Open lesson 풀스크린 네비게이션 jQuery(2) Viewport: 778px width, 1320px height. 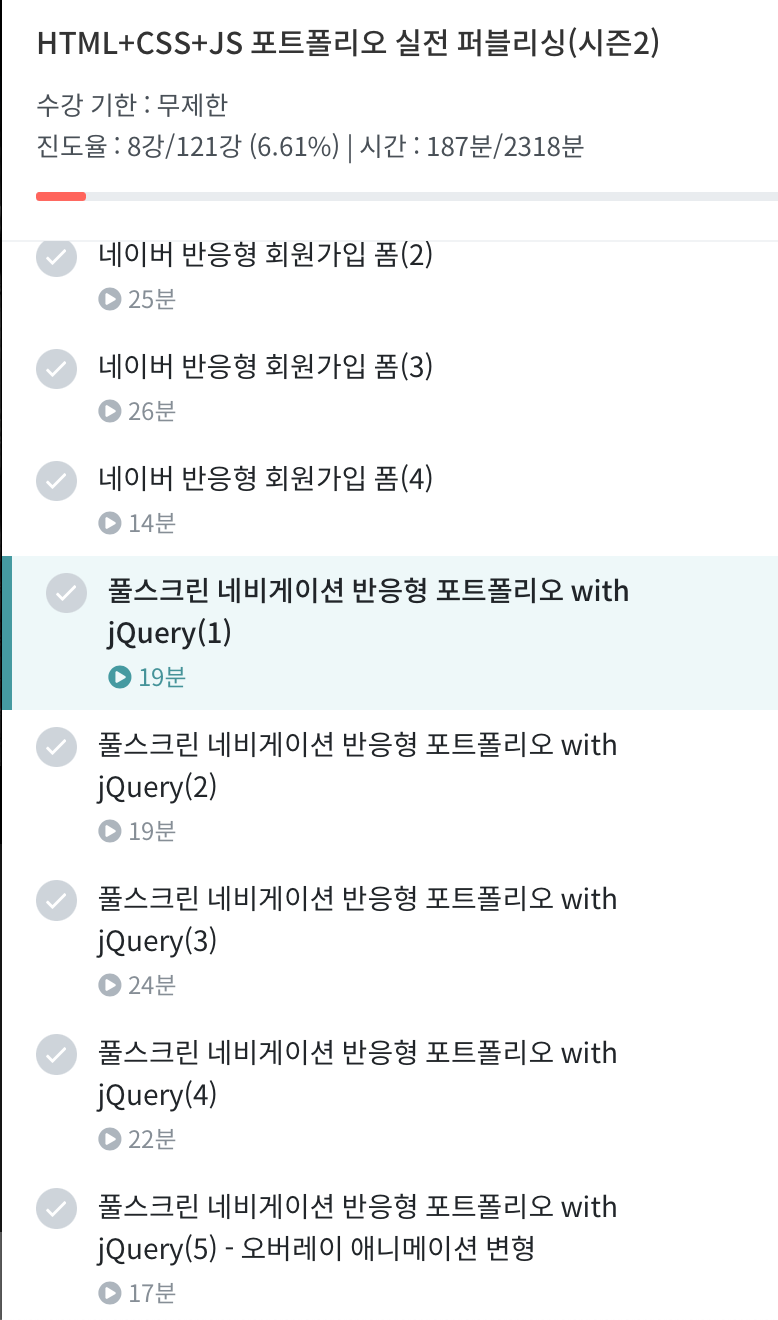pyautogui.click(x=357, y=765)
